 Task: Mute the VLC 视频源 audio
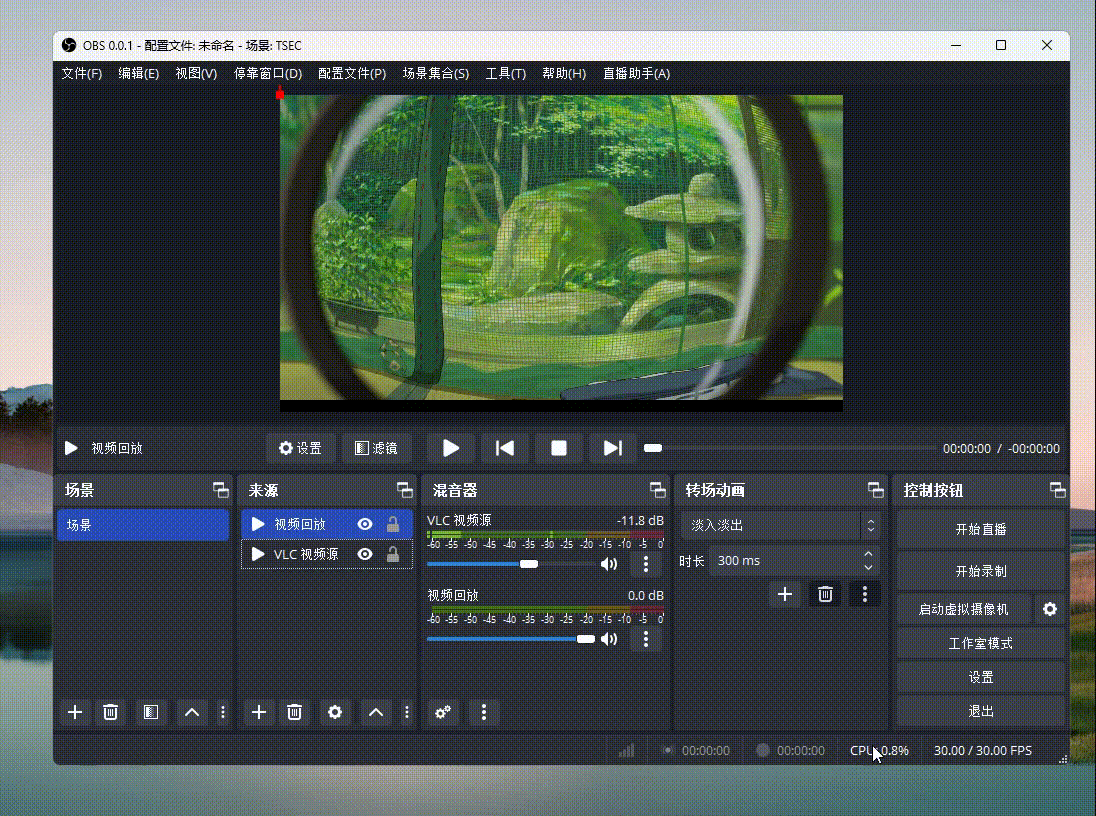click(609, 564)
